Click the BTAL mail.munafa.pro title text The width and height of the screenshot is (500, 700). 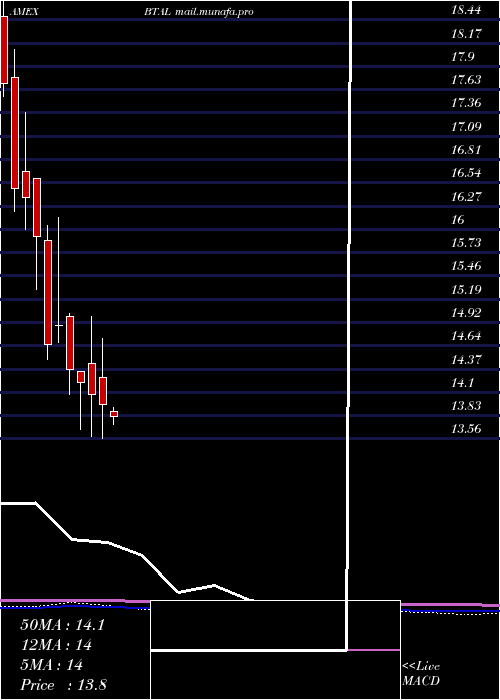click(199, 12)
